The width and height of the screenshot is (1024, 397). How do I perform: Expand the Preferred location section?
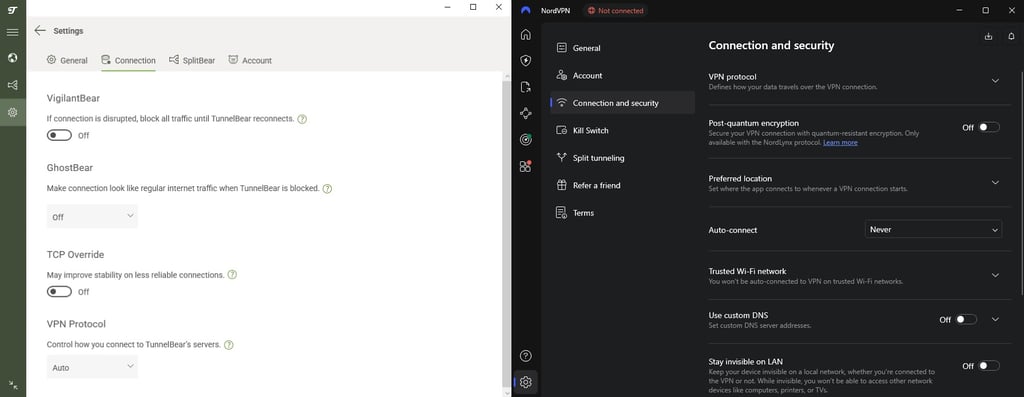click(x=995, y=183)
